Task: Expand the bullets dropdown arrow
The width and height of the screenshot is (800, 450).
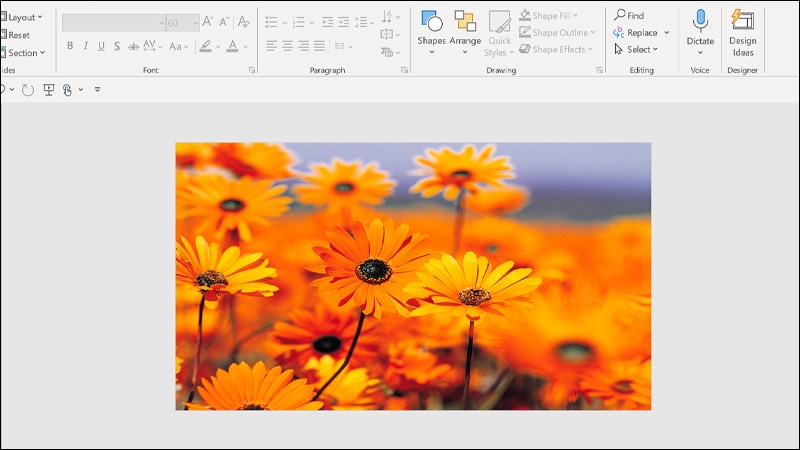Action: click(x=285, y=22)
